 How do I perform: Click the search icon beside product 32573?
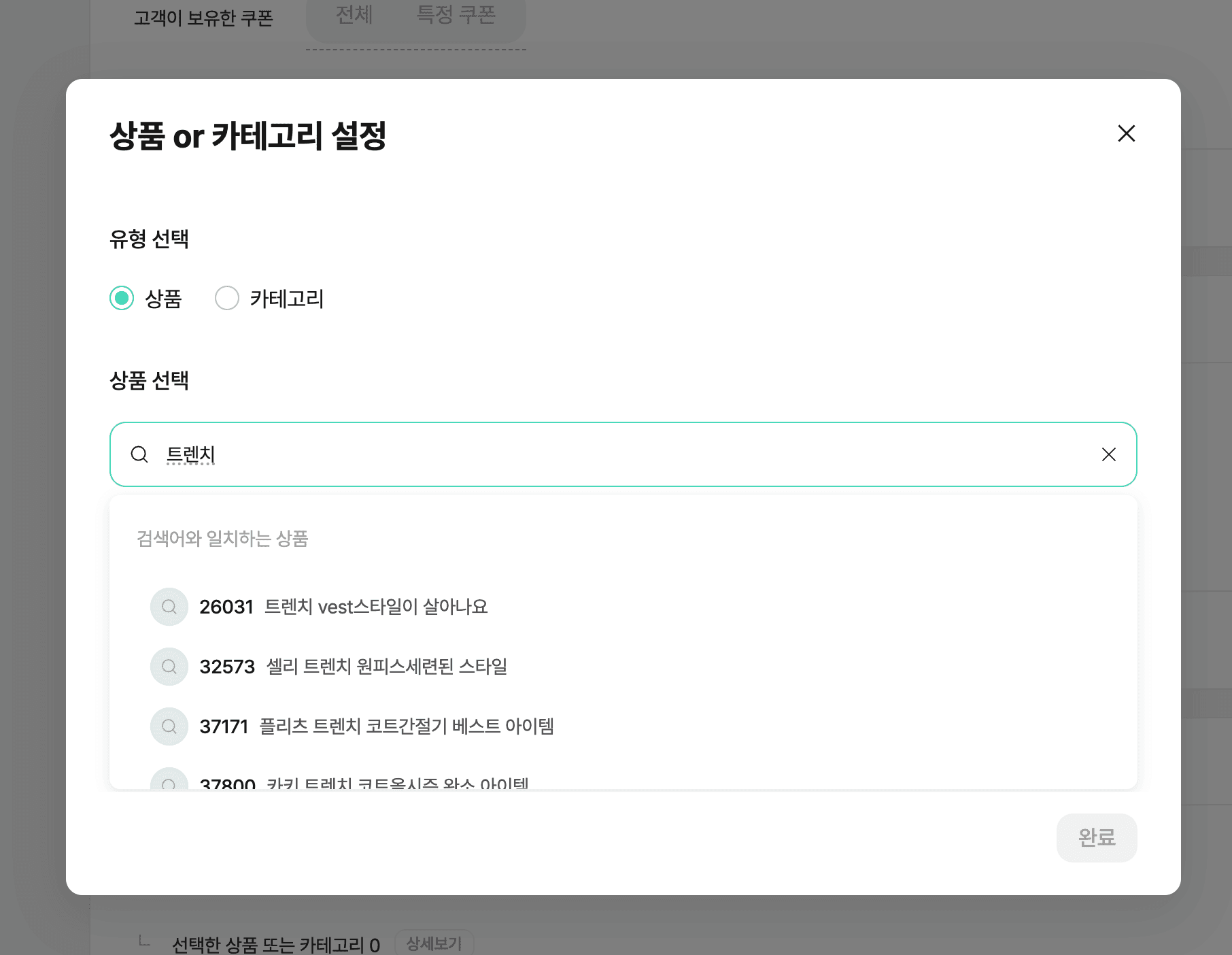(169, 667)
